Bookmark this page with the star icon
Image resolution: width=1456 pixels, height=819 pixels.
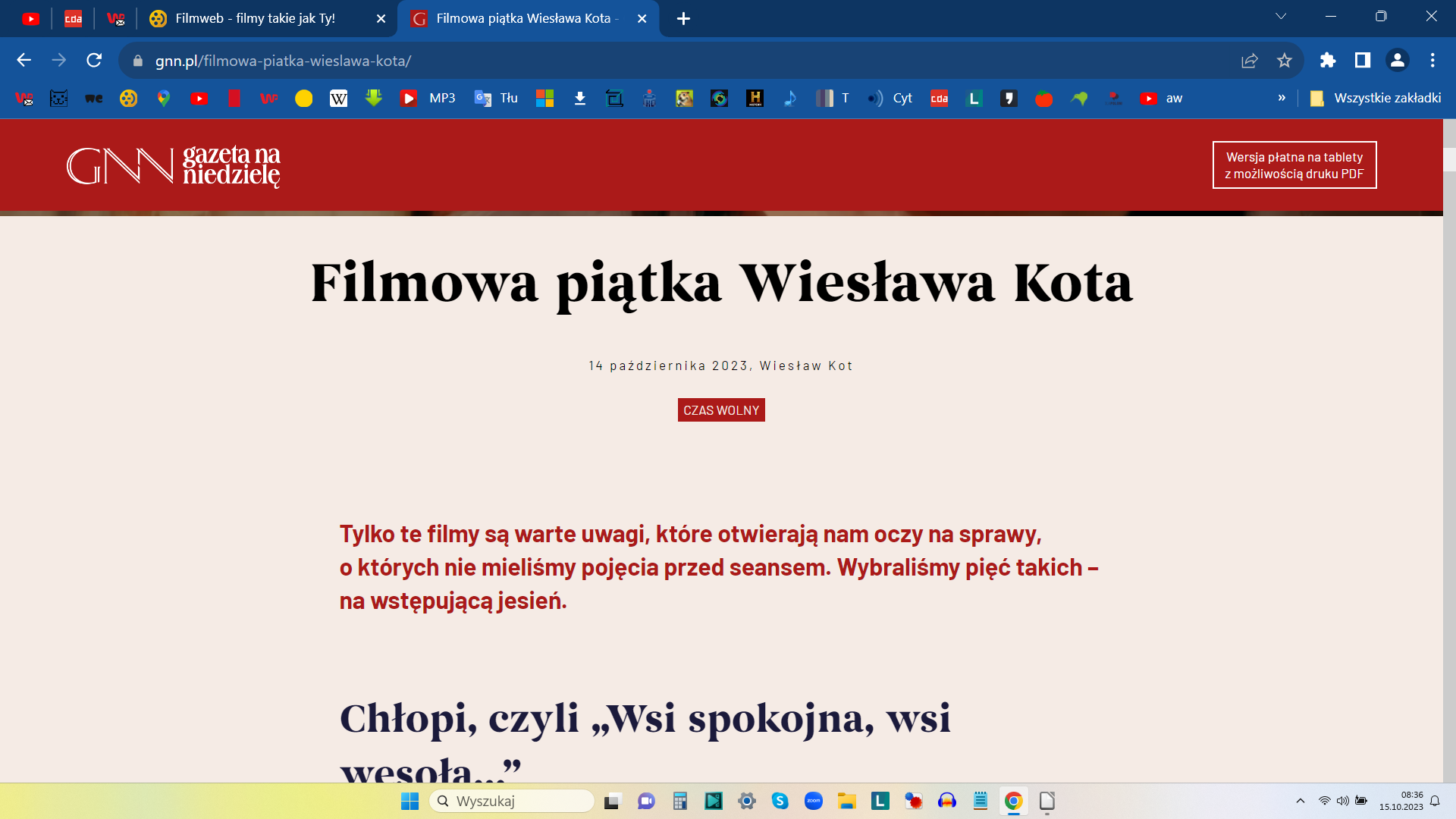coord(1284,61)
